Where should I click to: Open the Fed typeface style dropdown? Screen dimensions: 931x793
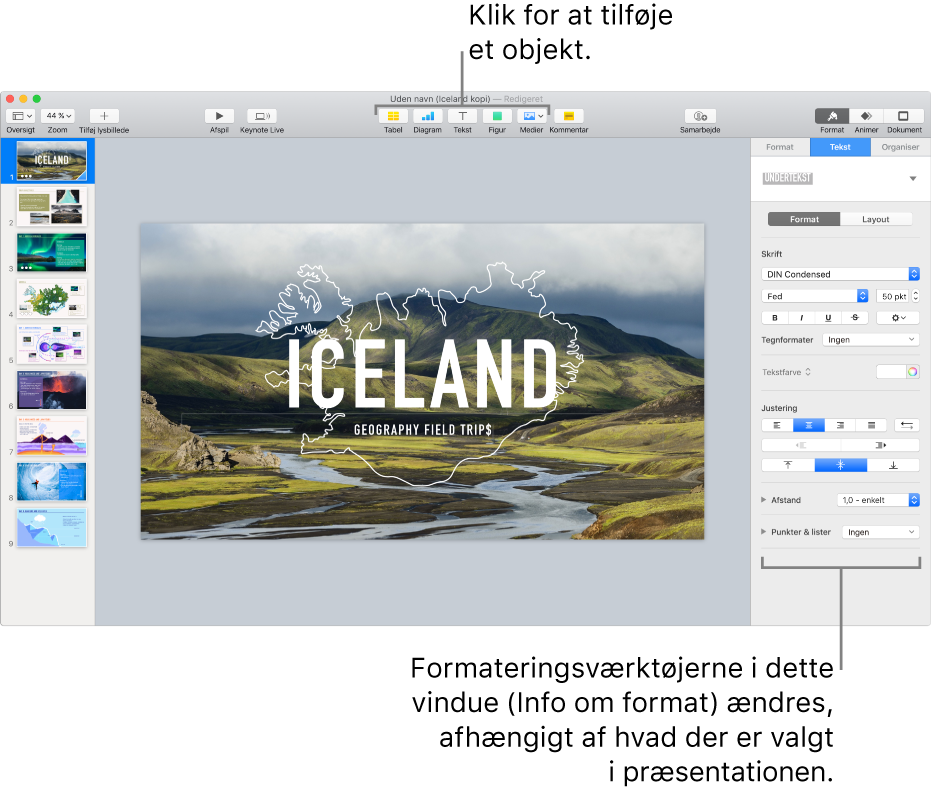815,296
